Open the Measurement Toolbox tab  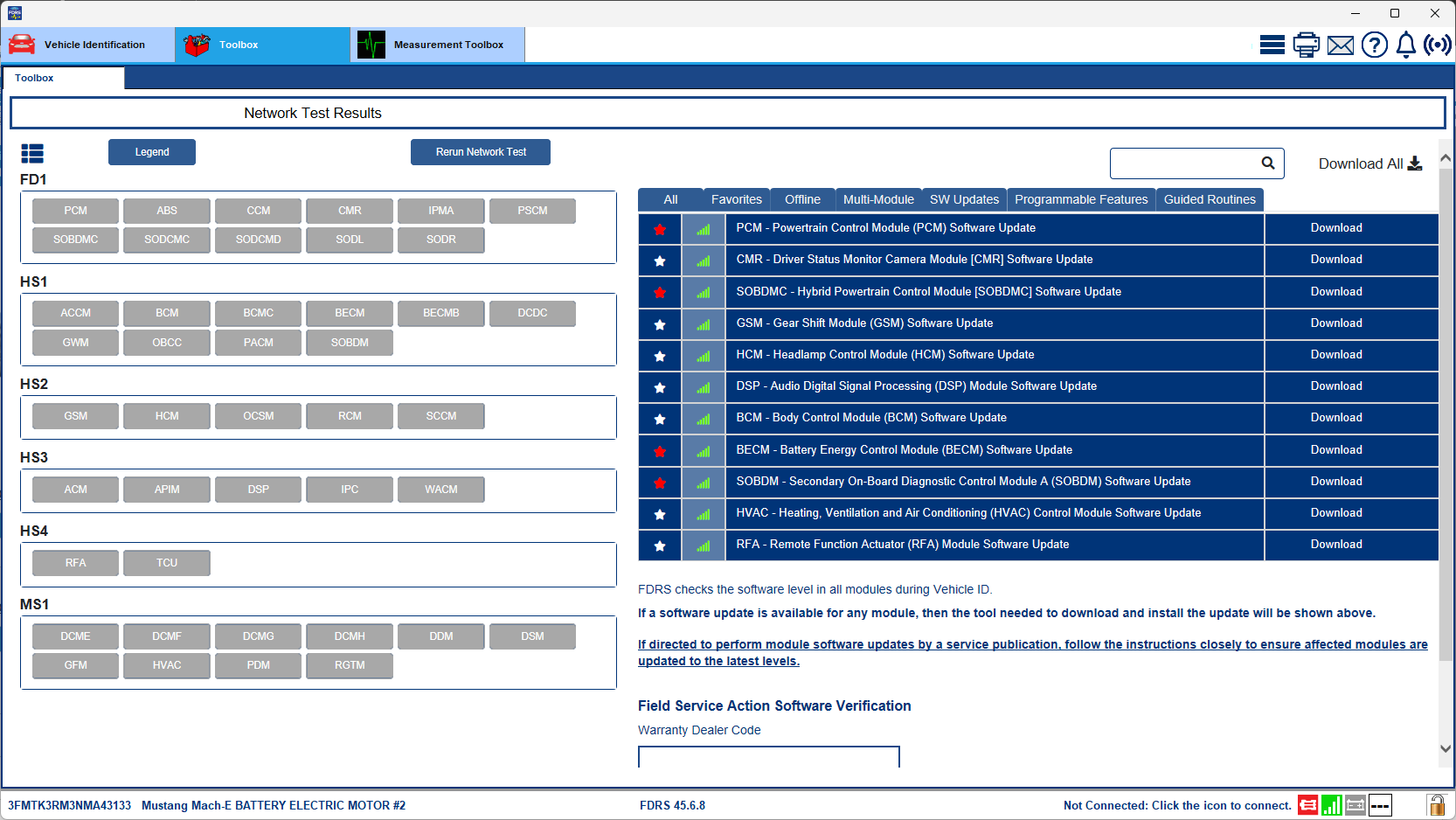(x=437, y=45)
